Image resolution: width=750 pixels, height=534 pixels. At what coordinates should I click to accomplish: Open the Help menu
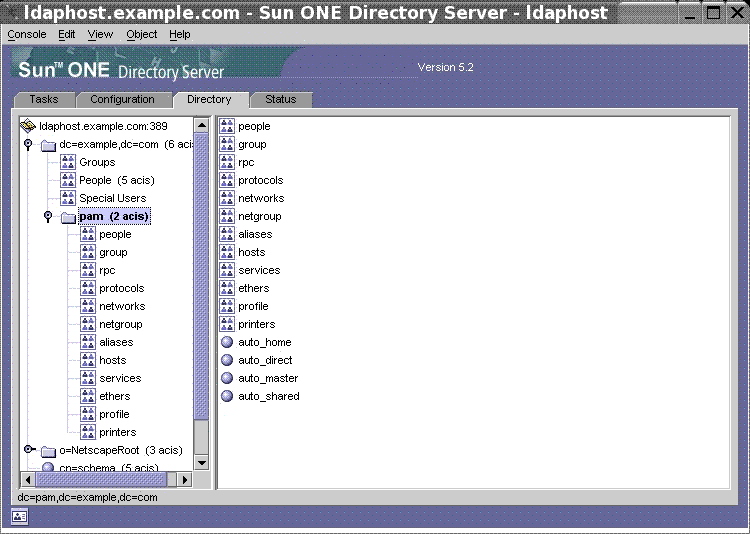[x=180, y=34]
